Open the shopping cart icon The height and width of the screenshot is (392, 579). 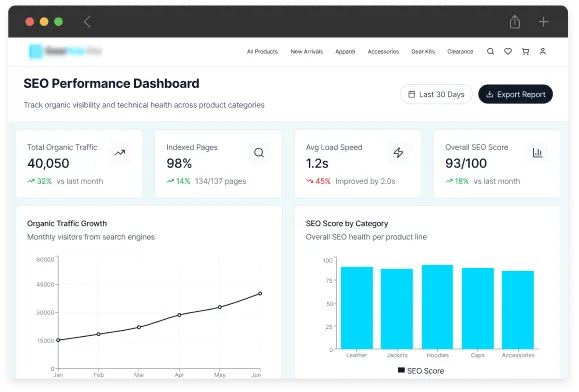525,51
